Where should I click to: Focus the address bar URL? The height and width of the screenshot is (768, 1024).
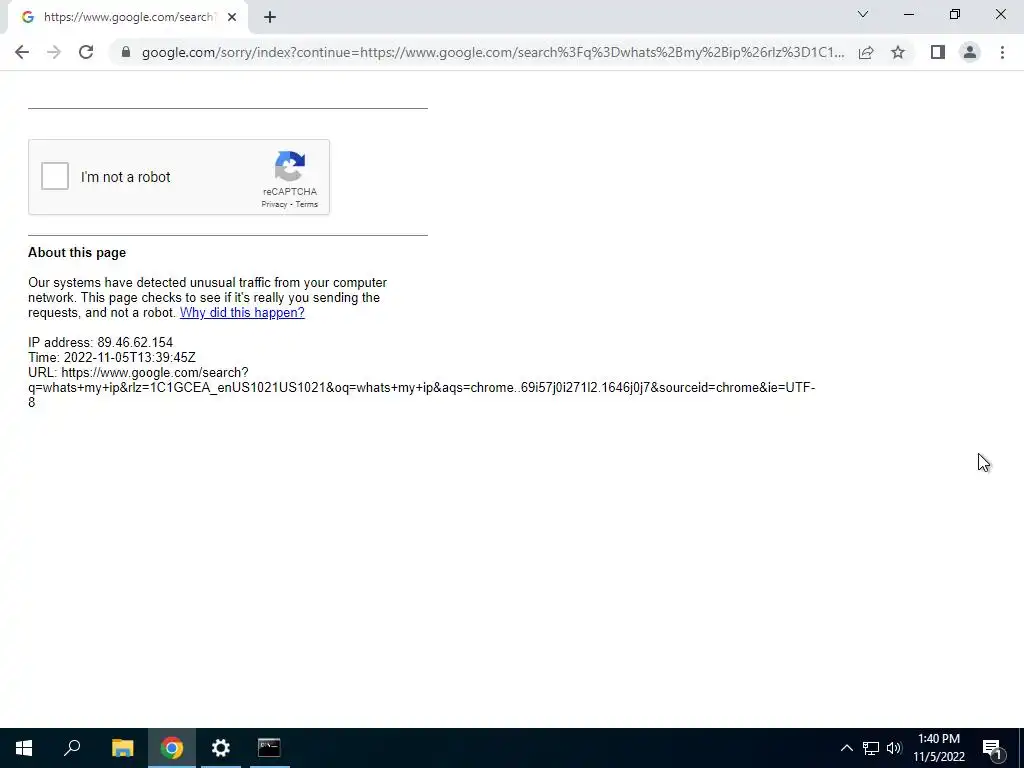pos(492,52)
